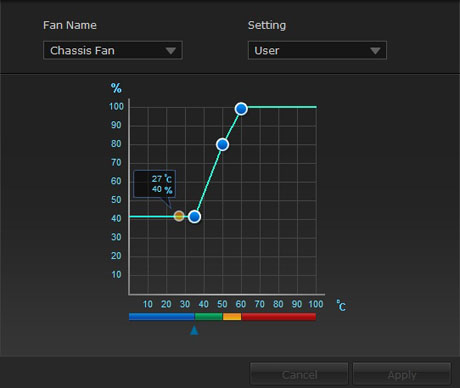This screenshot has width=460, height=388.
Task: Click the blue triangle temperature indicator
Action: [x=194, y=330]
